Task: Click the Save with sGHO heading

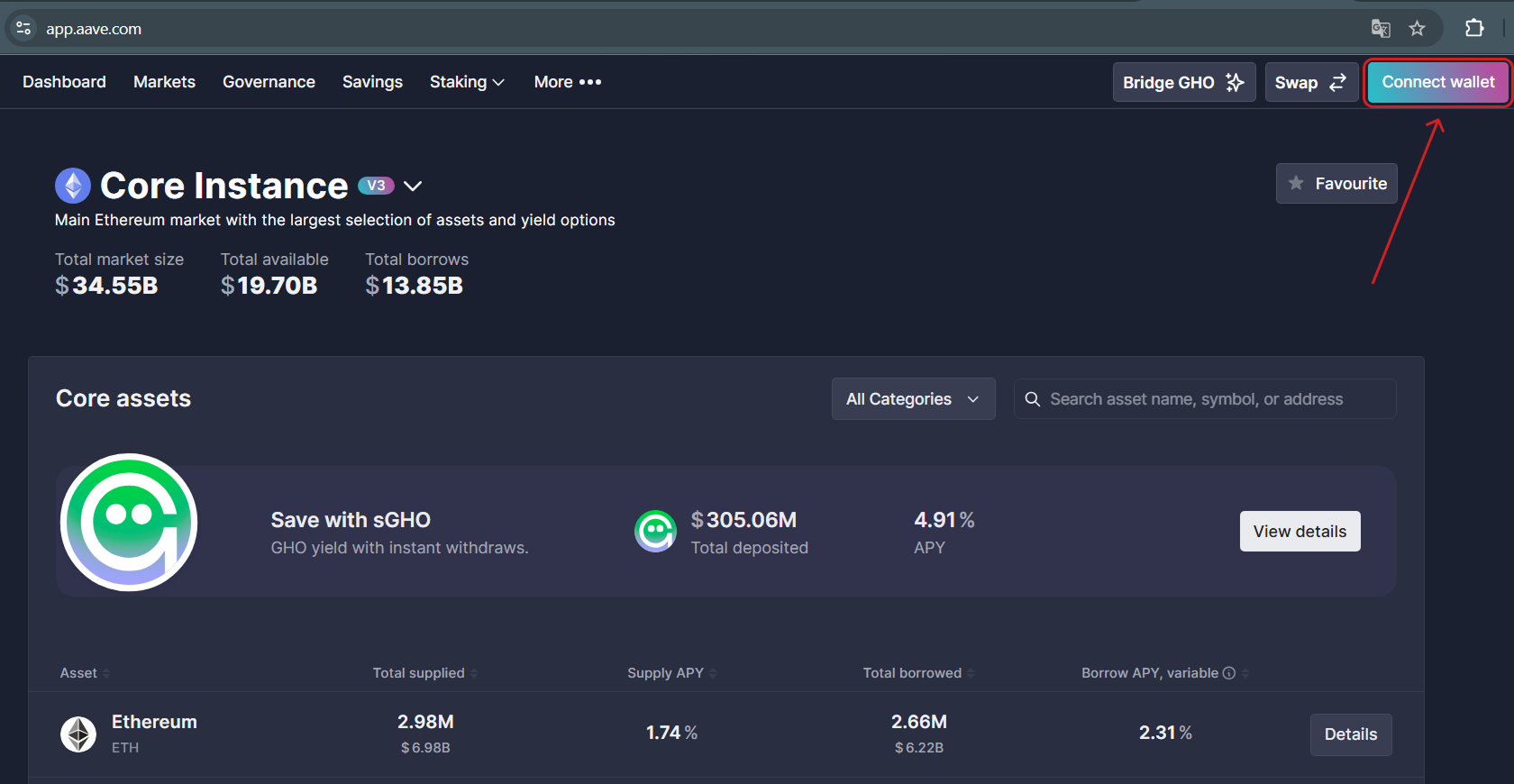Action: [x=351, y=520]
